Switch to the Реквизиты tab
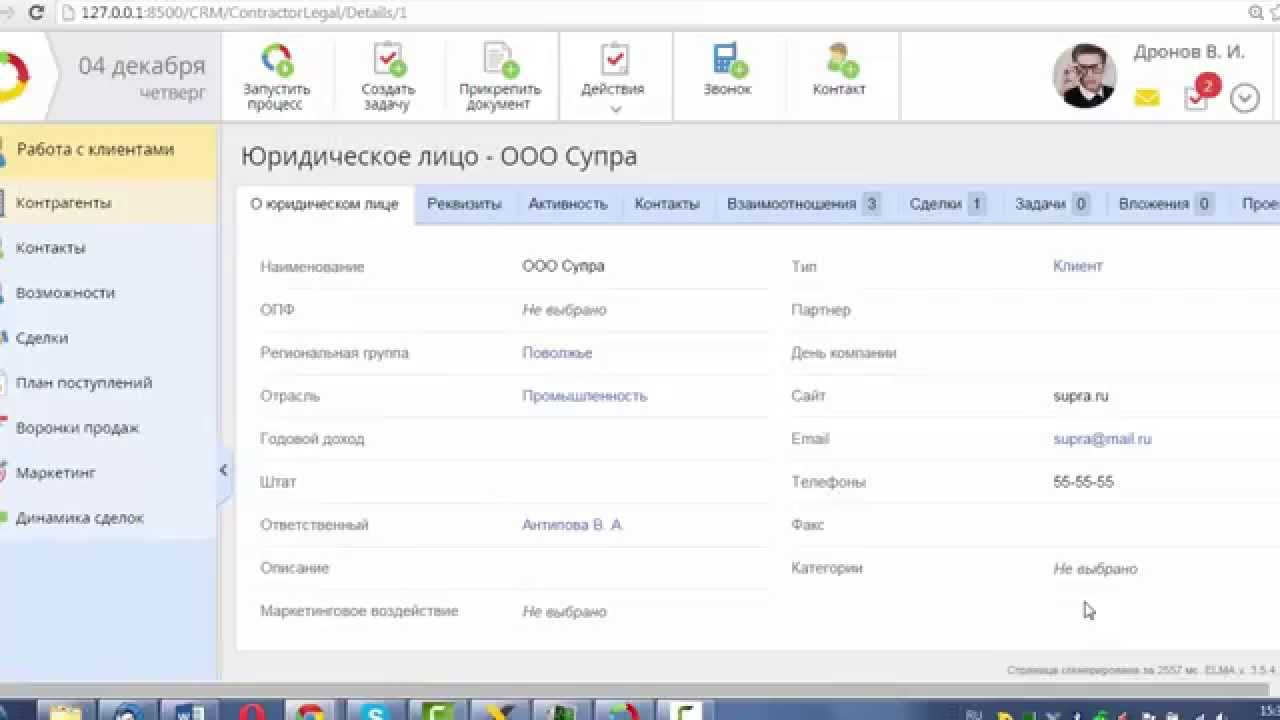This screenshot has height=720, width=1280. coord(464,204)
